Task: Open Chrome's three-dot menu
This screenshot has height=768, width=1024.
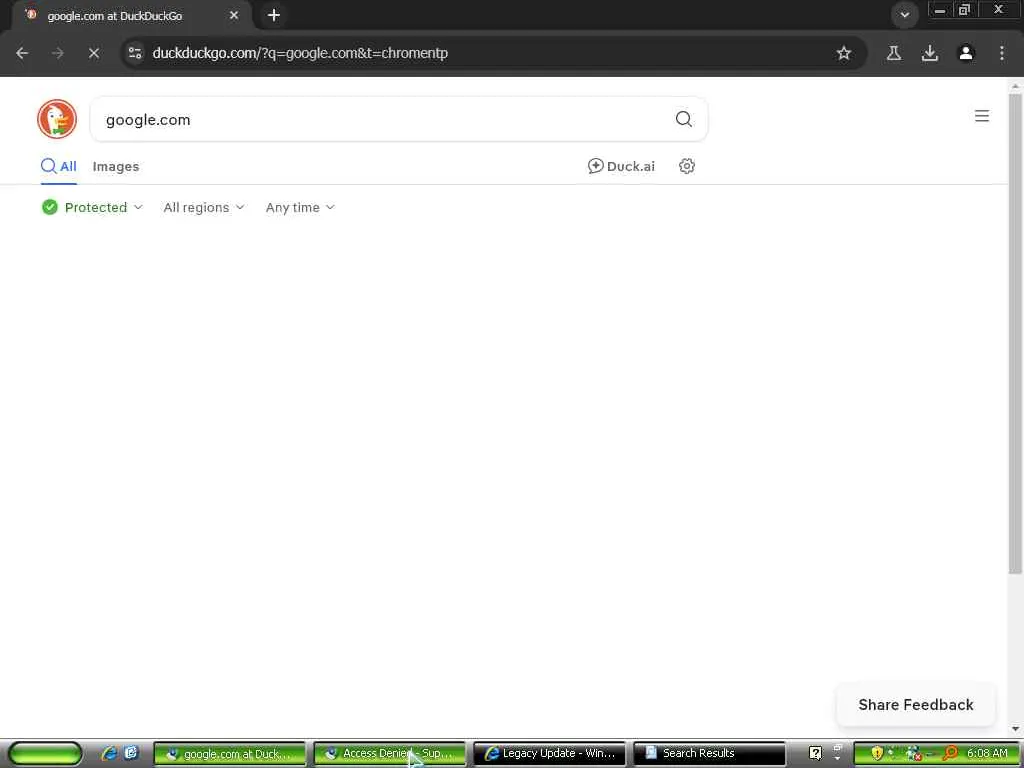Action: [1002, 53]
